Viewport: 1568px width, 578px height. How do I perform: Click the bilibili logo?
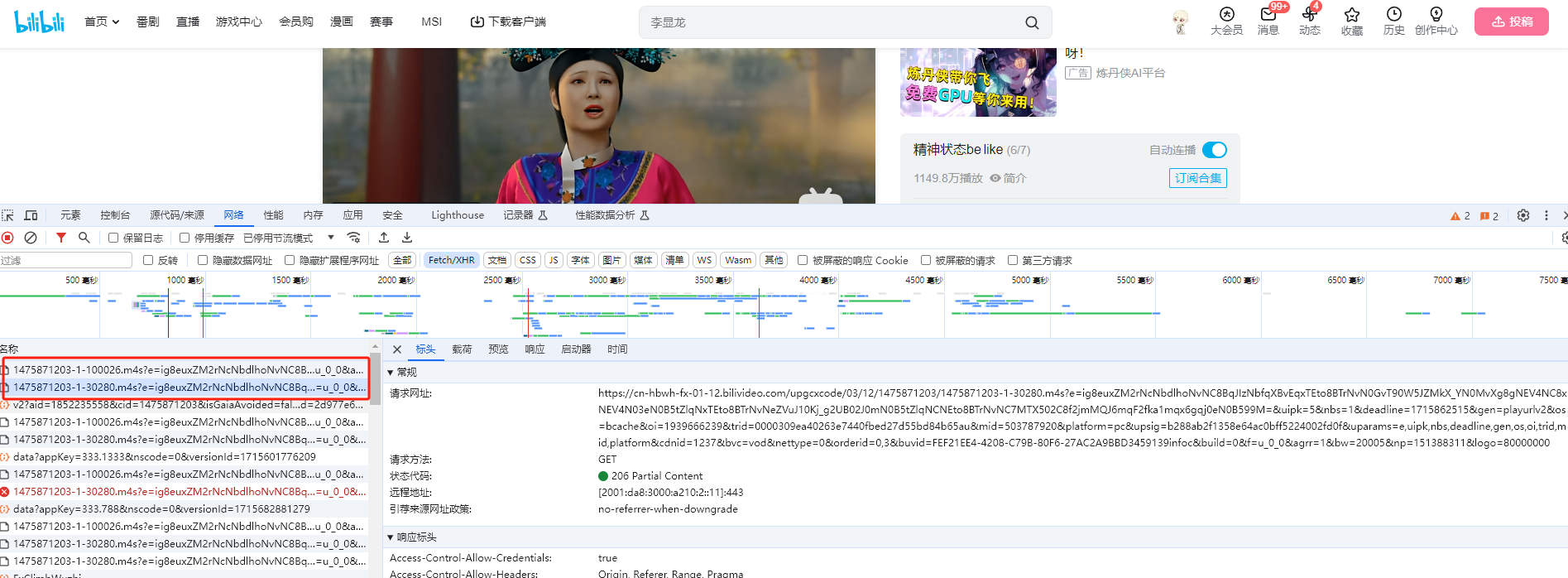39,22
